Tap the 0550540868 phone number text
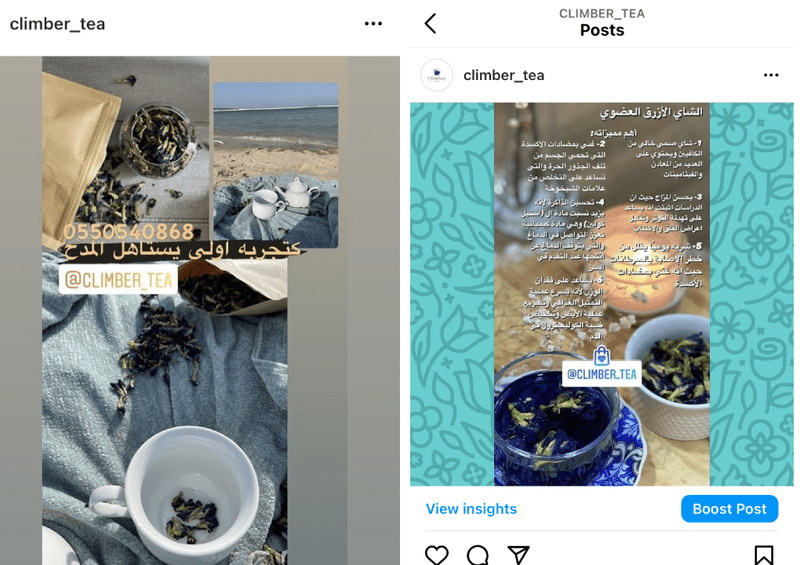 [129, 232]
